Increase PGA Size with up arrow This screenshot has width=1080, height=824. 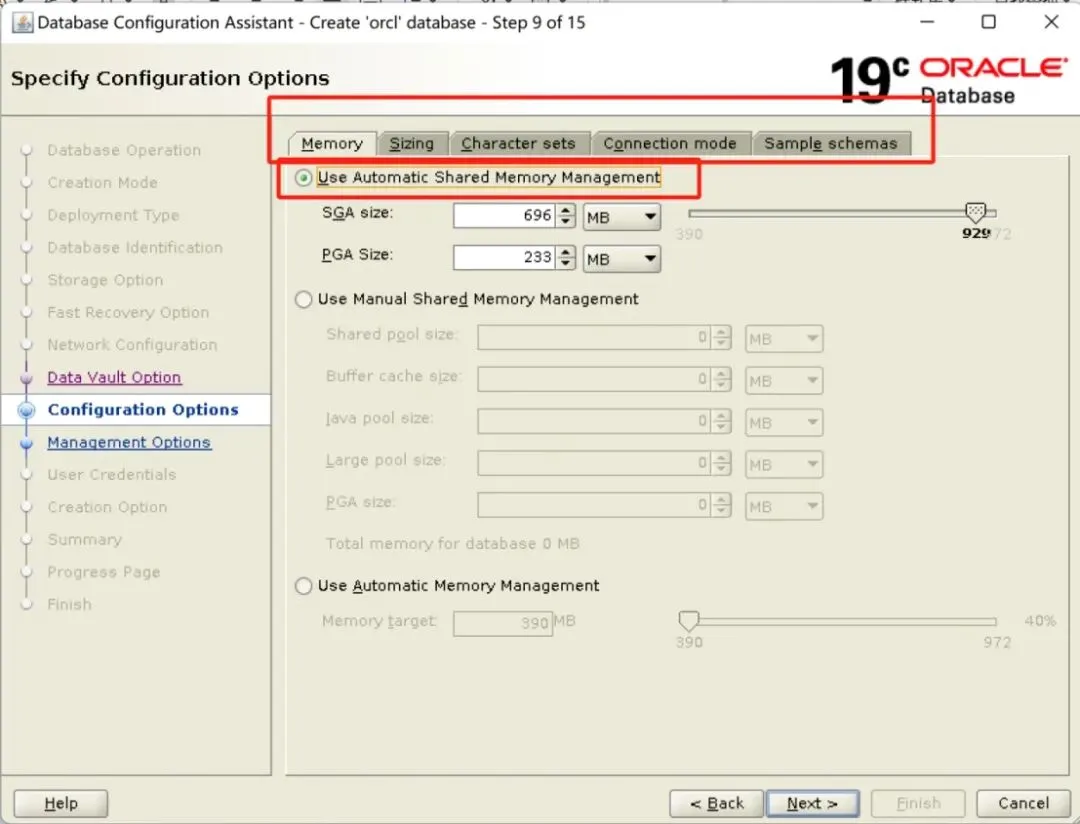(565, 252)
